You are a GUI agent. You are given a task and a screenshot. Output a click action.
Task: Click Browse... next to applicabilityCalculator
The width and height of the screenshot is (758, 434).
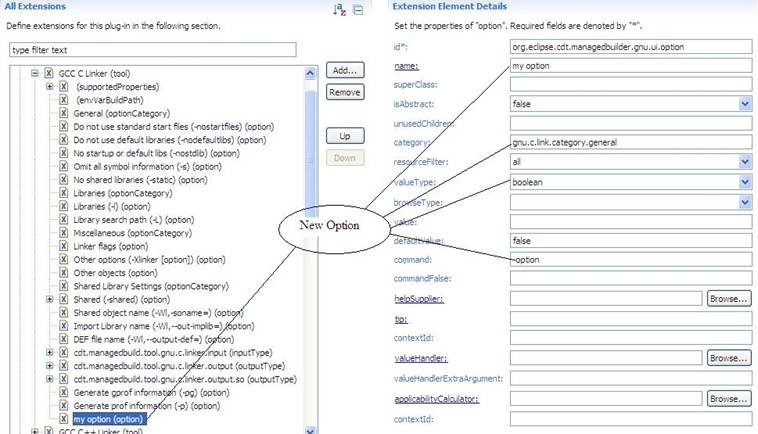tap(729, 399)
